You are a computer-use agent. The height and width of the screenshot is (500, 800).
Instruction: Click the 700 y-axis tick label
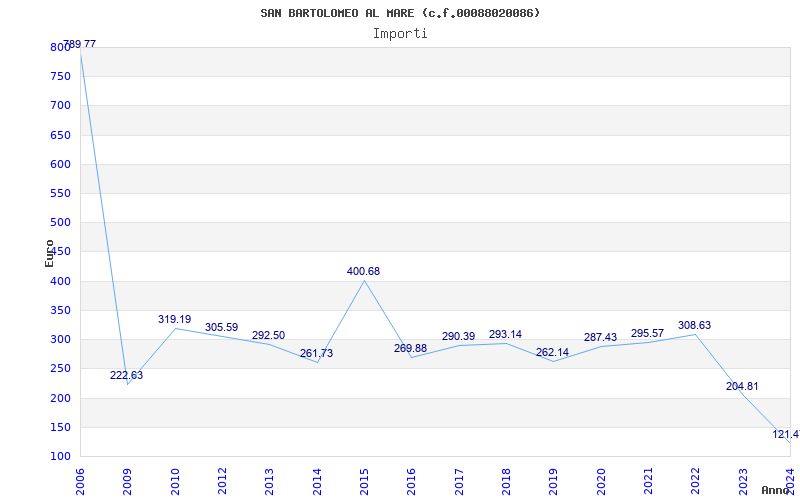point(60,106)
